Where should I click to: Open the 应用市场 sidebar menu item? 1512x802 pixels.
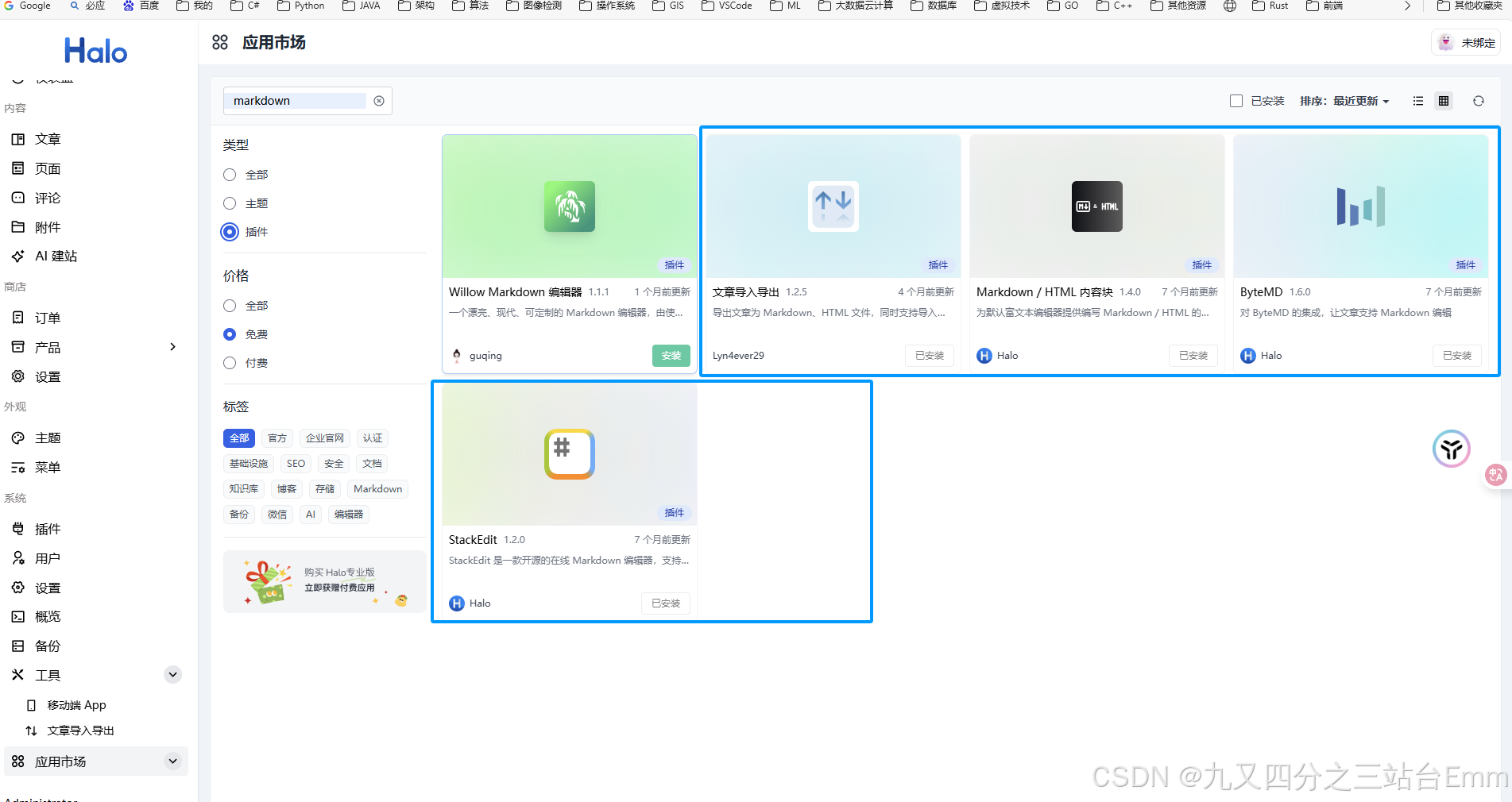pyautogui.click(x=95, y=762)
